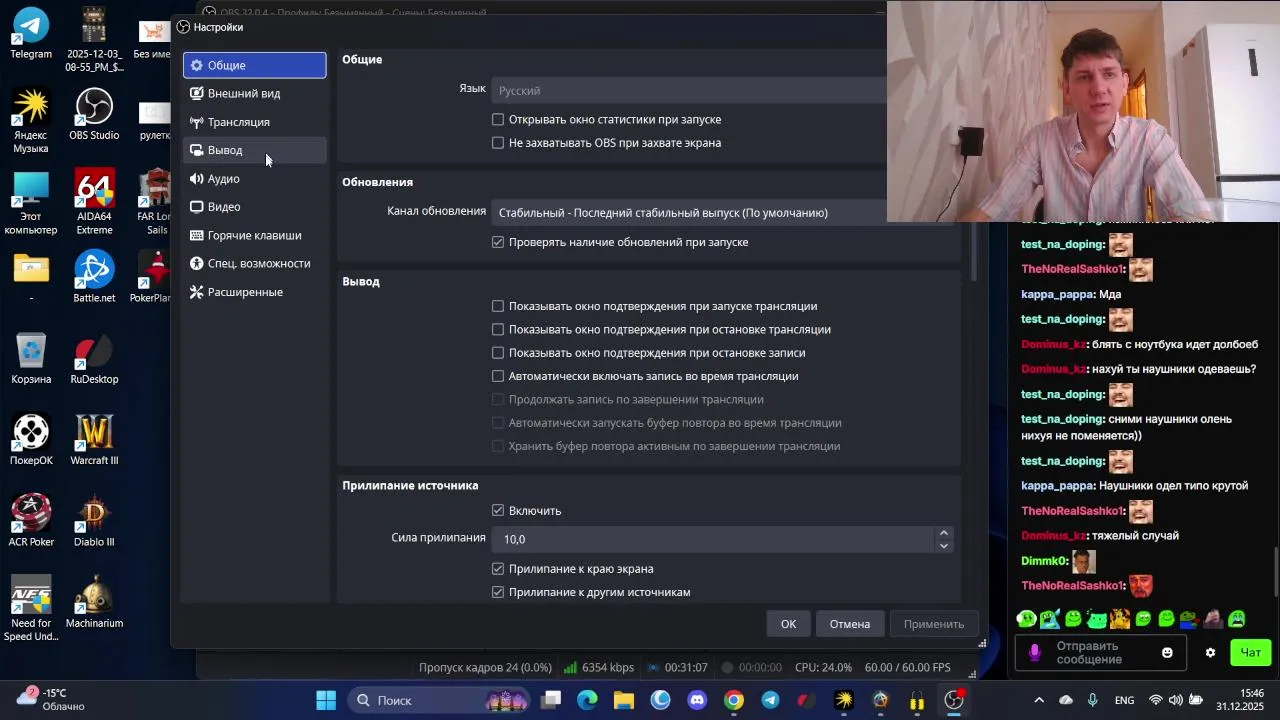The width and height of the screenshot is (1280, 720).
Task: Open the Канал обновления dropdown
Action: pyautogui.click(x=690, y=212)
